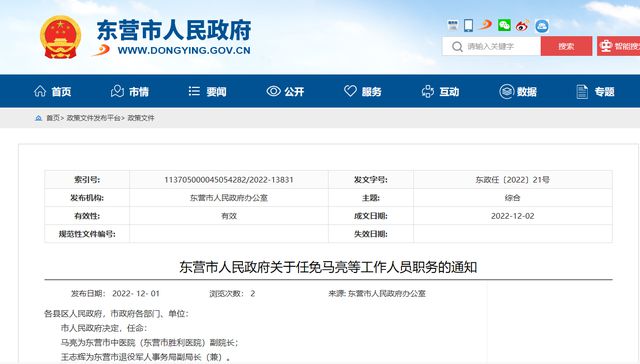The height and width of the screenshot is (364, 640).
Task: Go to 公开 with the eye icon
Action: (285, 91)
